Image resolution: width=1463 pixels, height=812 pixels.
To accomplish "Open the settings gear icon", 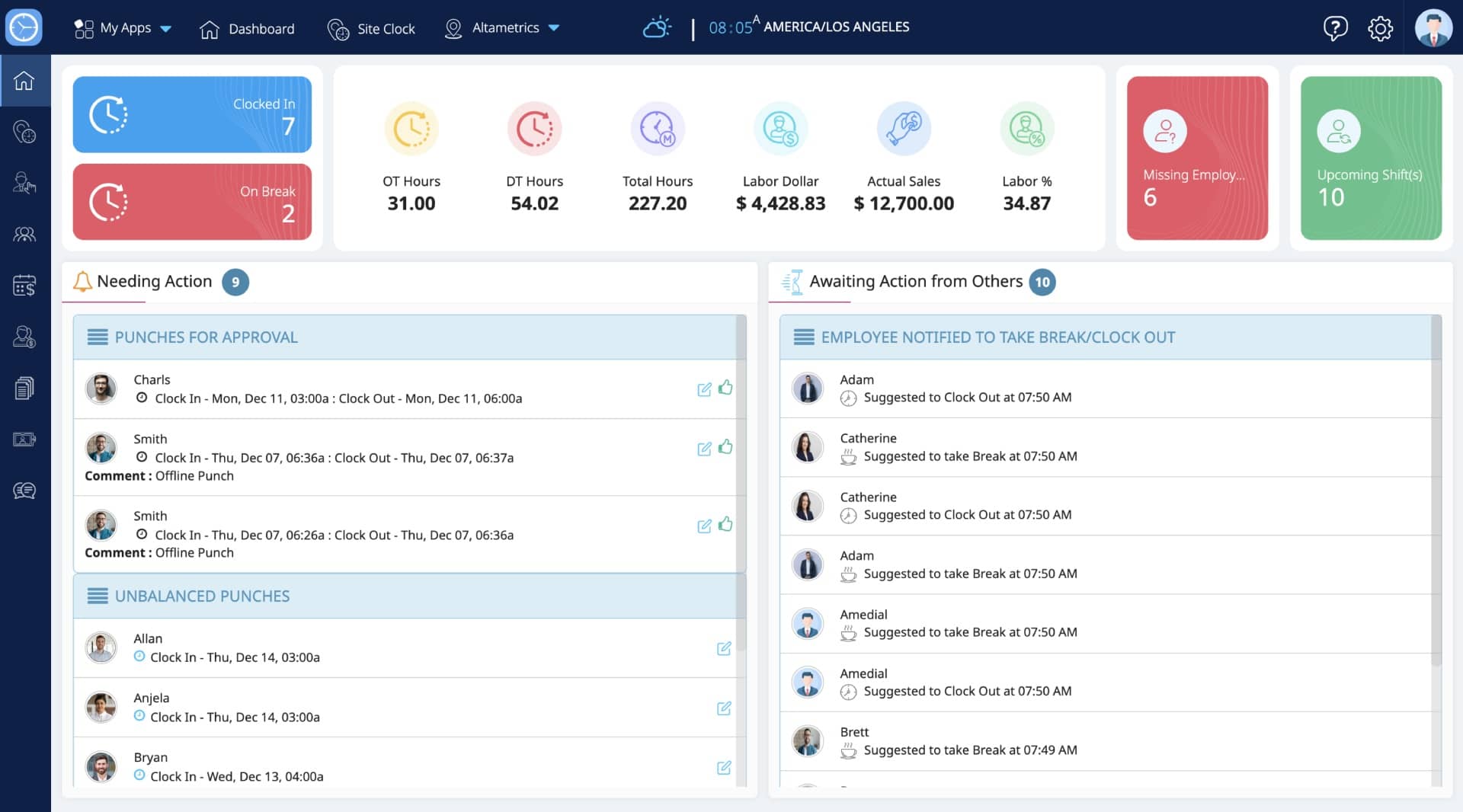I will (1380, 28).
